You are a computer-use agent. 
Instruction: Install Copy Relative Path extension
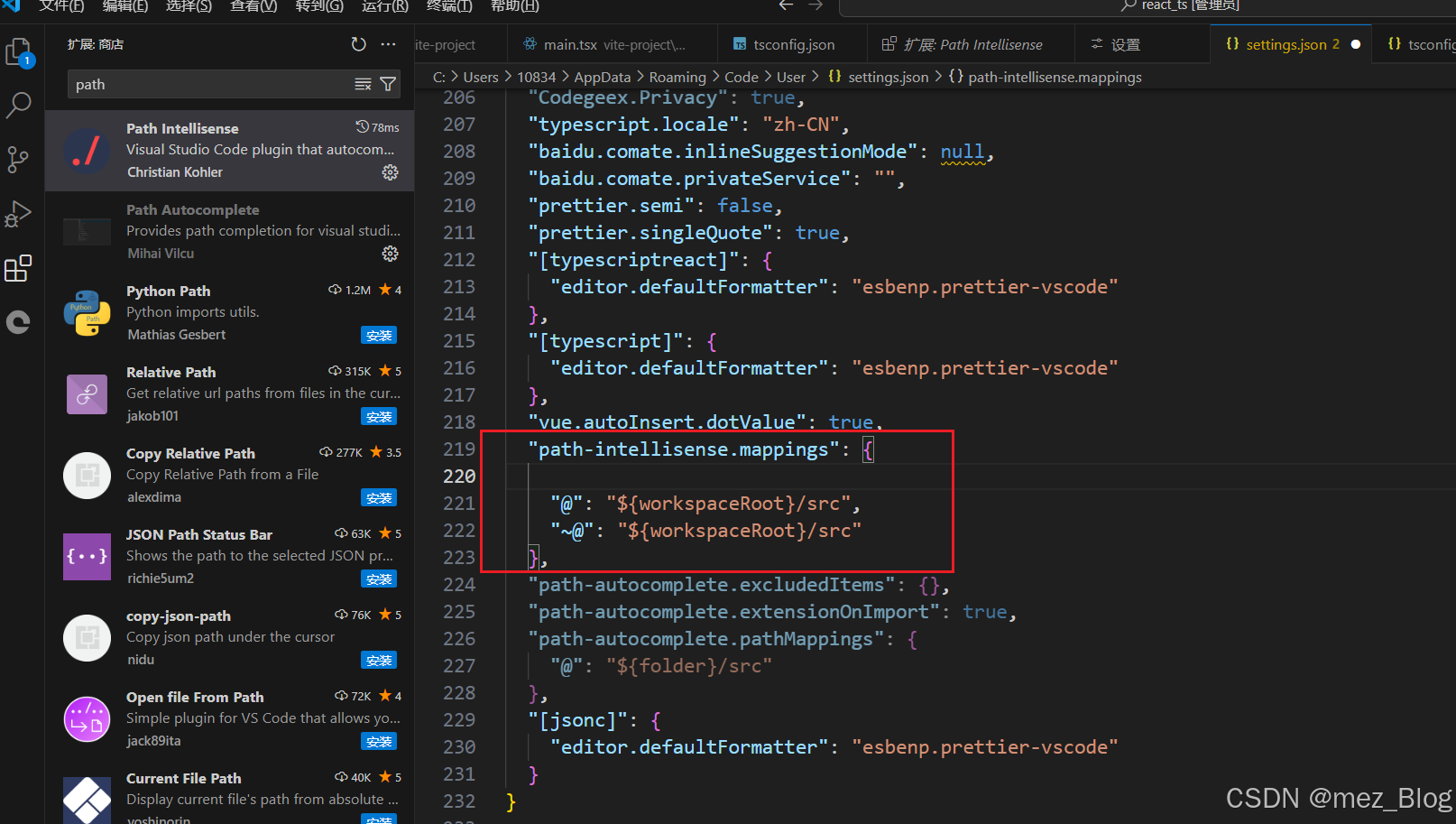click(379, 497)
